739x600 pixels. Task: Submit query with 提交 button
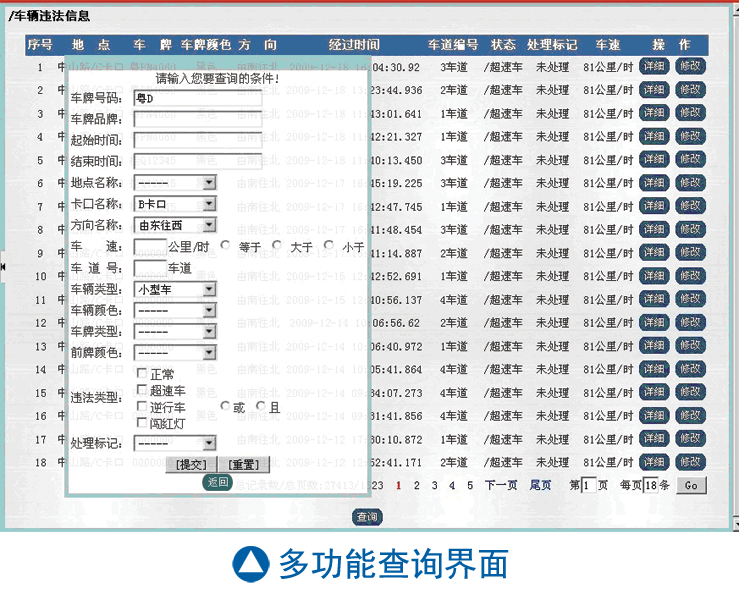[191, 465]
